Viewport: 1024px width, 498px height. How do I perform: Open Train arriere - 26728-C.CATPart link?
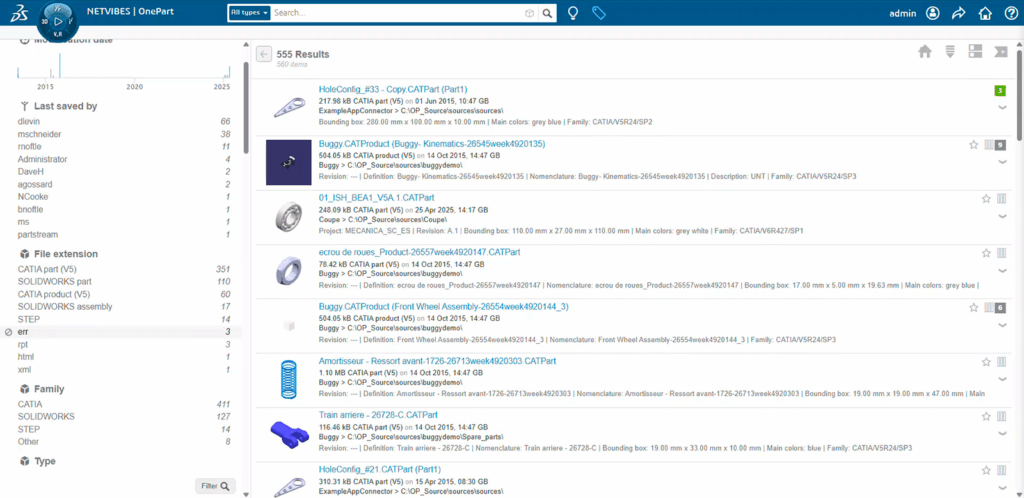click(x=378, y=414)
